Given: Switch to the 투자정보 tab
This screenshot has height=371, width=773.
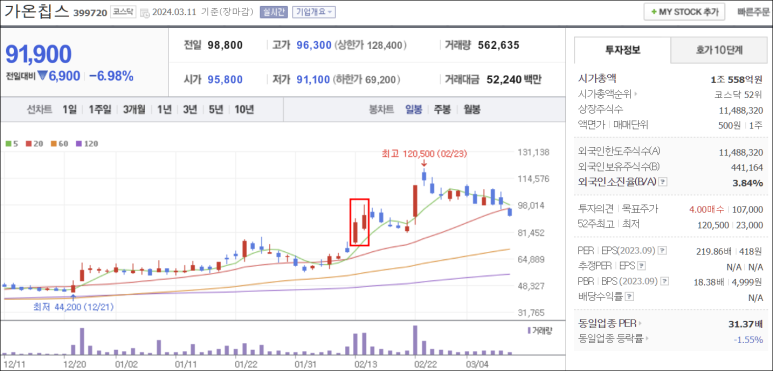Looking at the screenshot, I should 623,50.
